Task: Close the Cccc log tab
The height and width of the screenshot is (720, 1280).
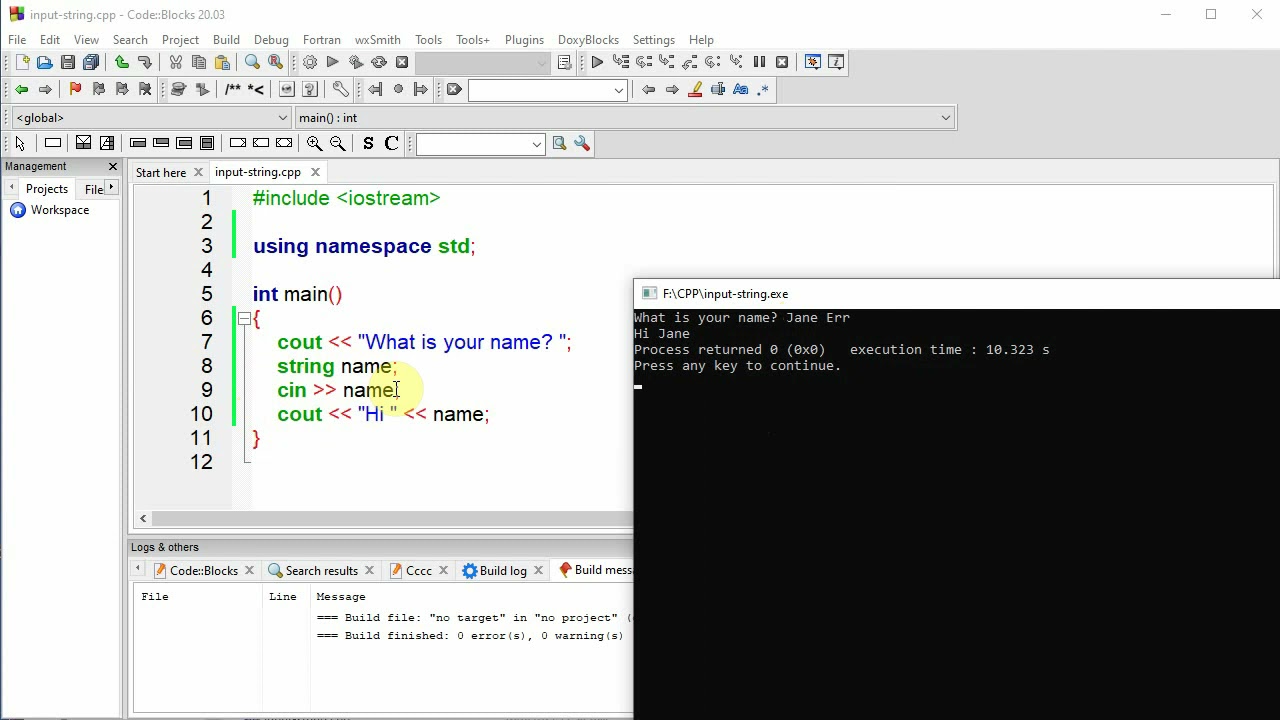Action: click(443, 571)
